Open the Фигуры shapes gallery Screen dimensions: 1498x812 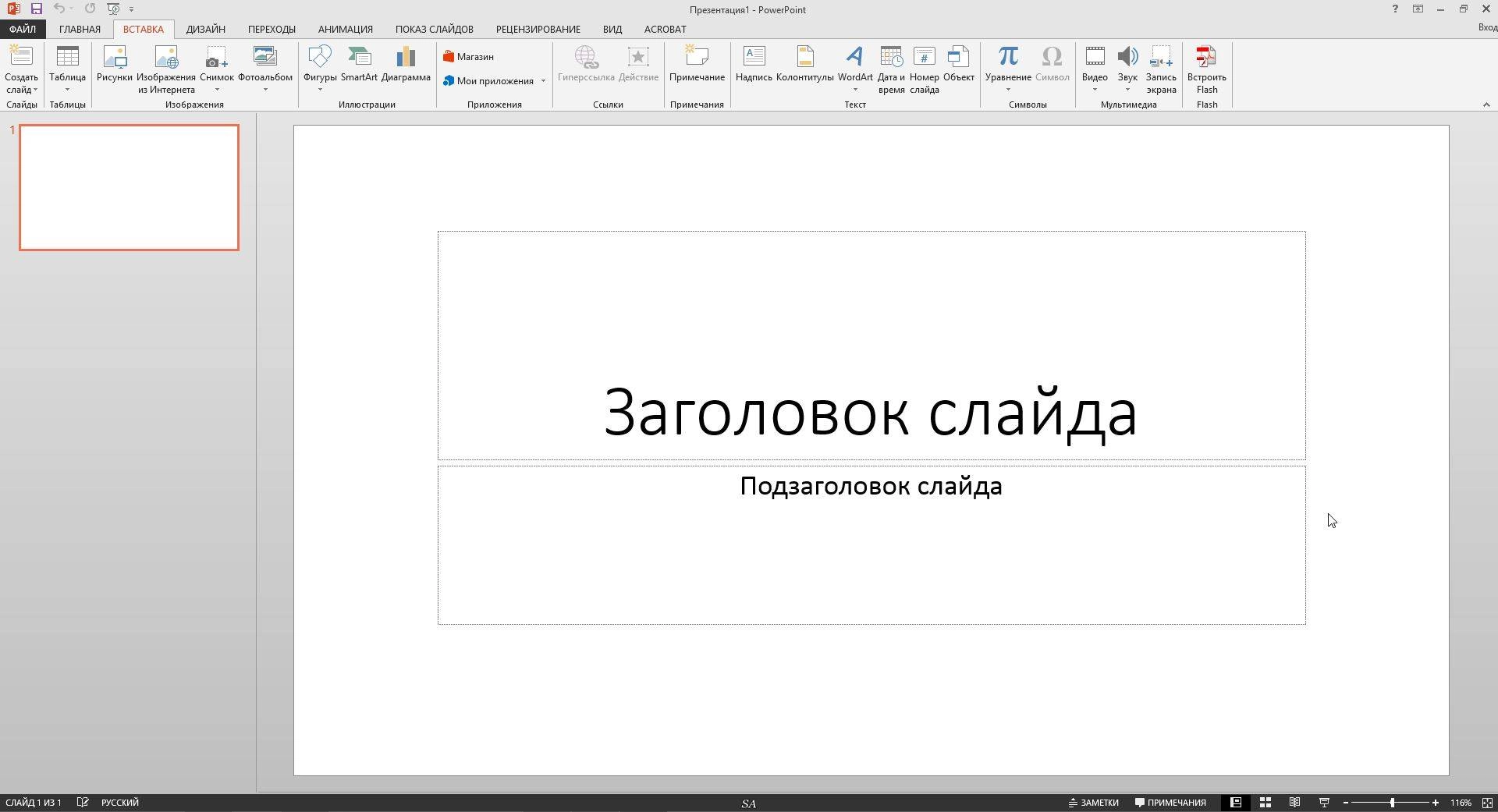(x=320, y=69)
